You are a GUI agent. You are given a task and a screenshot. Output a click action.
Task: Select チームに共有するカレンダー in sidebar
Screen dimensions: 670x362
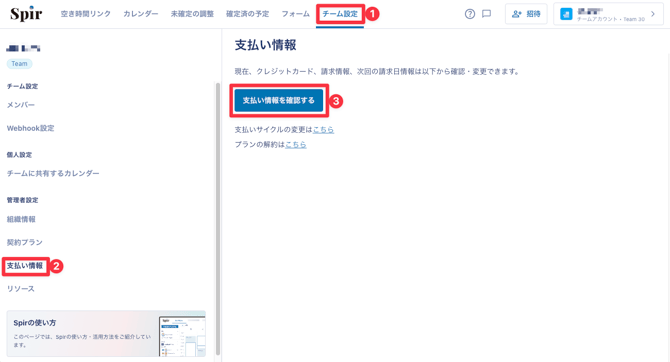(53, 173)
